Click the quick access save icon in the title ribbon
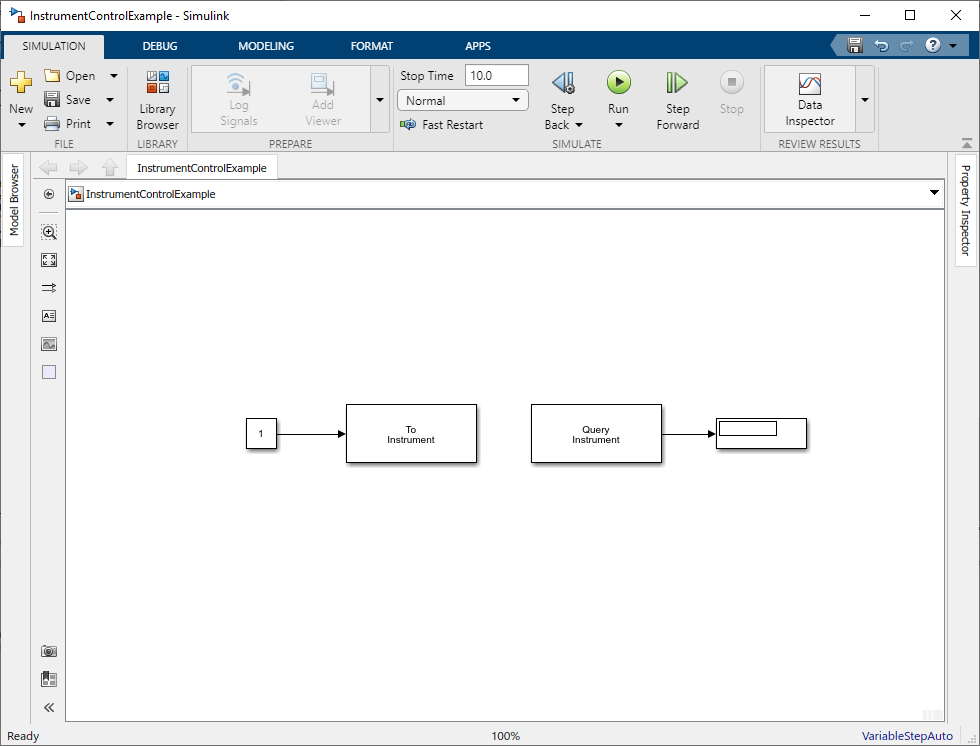 point(855,46)
